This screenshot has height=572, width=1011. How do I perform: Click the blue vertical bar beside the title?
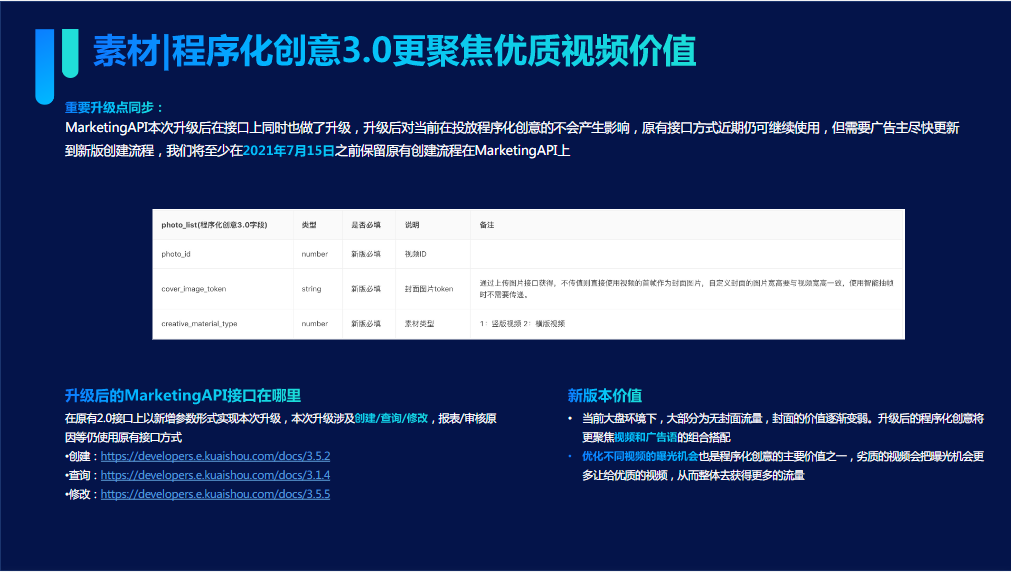pos(44,65)
